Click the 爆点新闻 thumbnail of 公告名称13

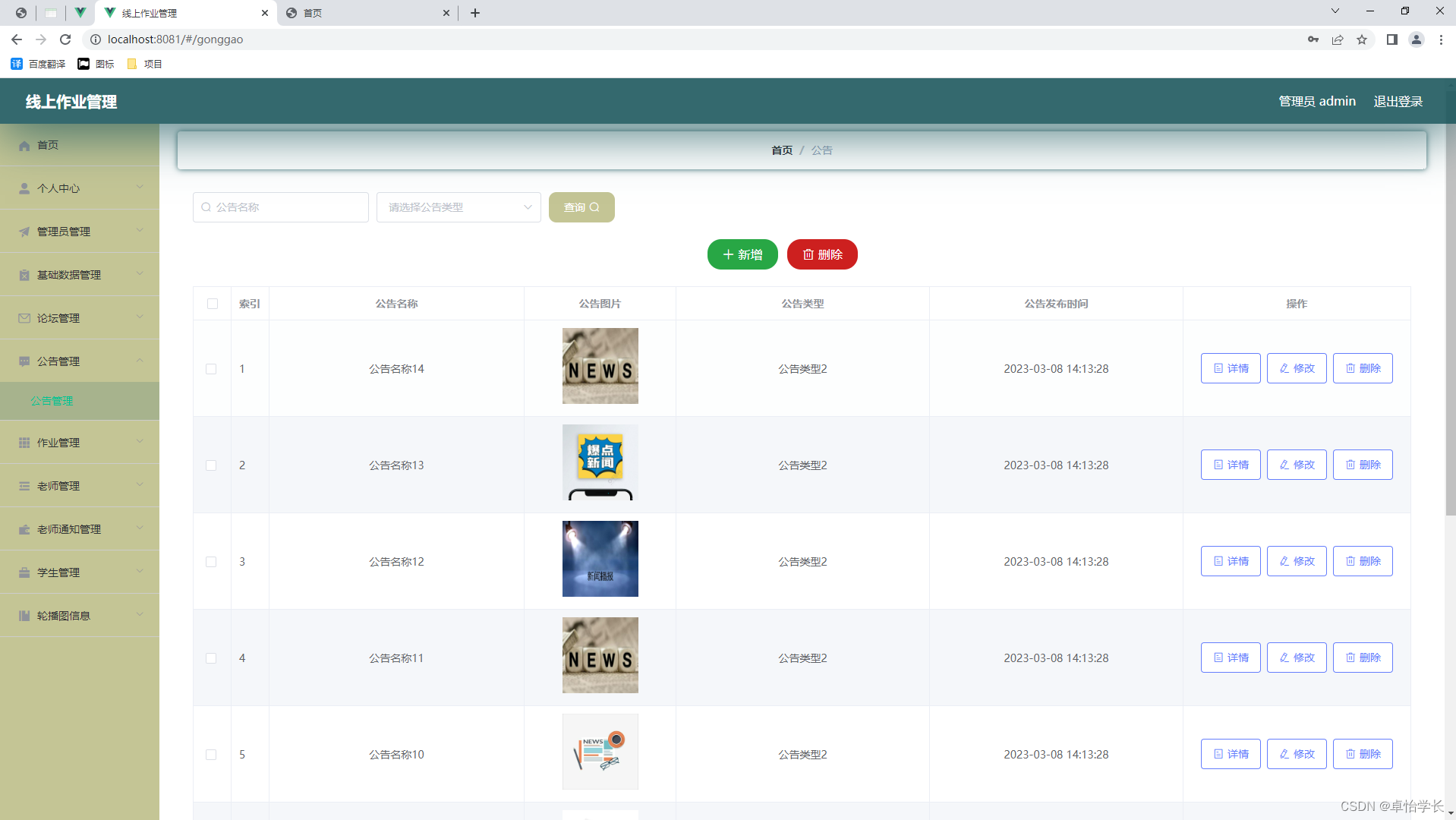click(x=600, y=462)
